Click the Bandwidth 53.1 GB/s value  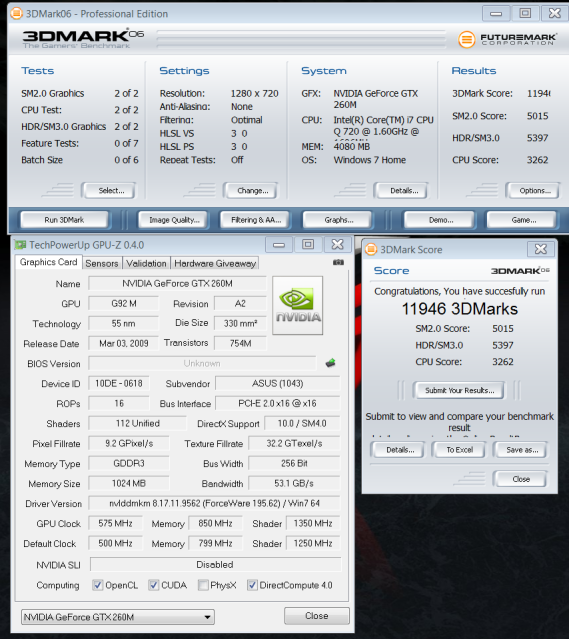[294, 483]
